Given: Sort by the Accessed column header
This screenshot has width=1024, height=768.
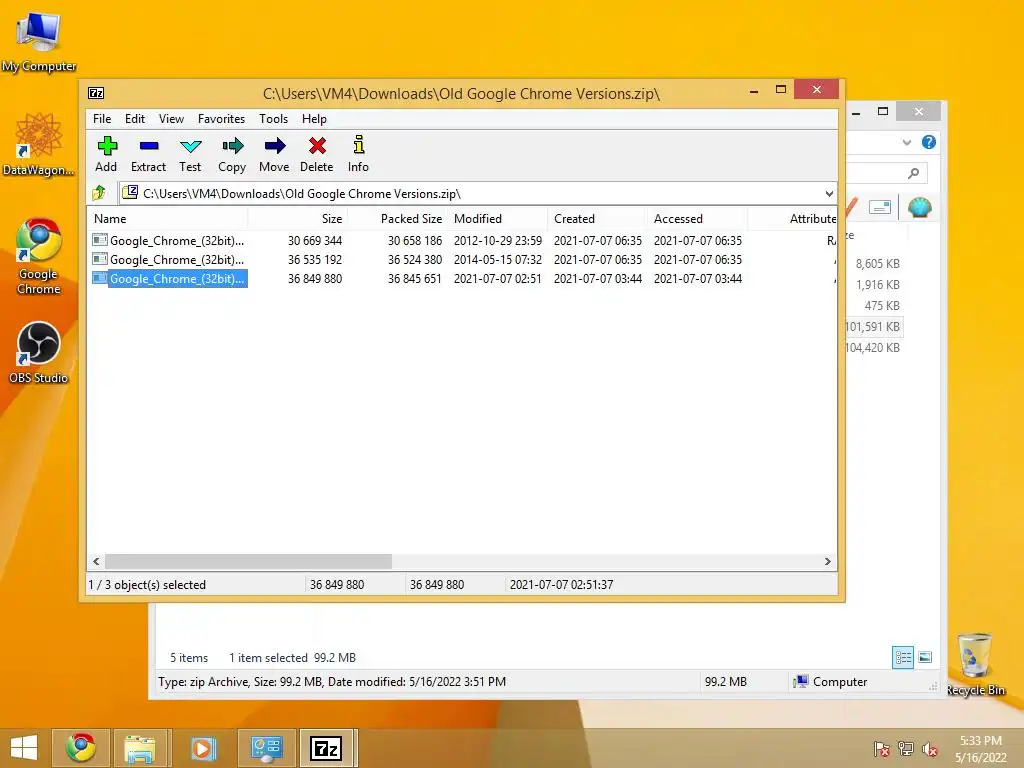Looking at the screenshot, I should pos(697,219).
